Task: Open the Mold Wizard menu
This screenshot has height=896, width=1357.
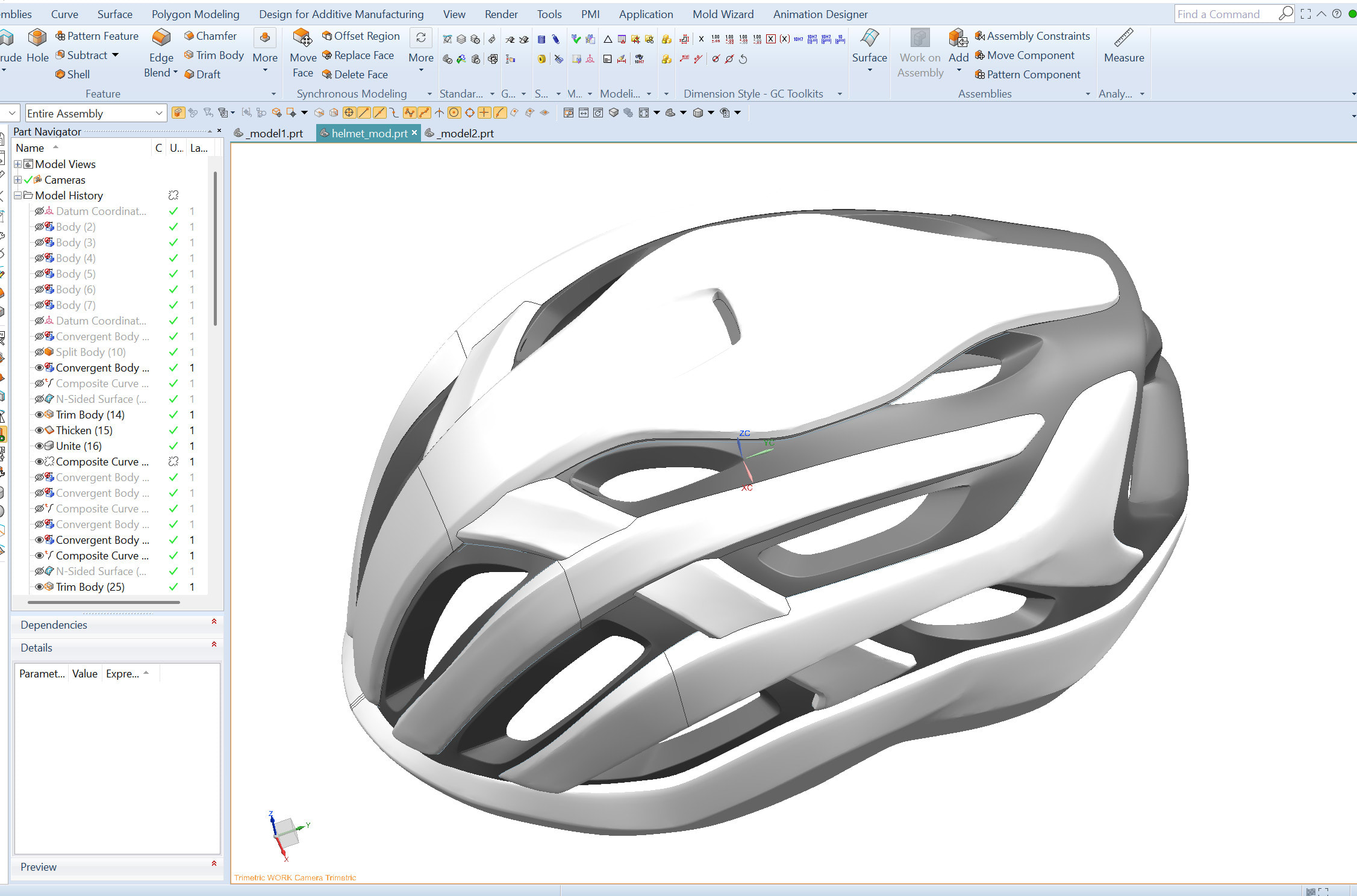Action: (x=722, y=14)
